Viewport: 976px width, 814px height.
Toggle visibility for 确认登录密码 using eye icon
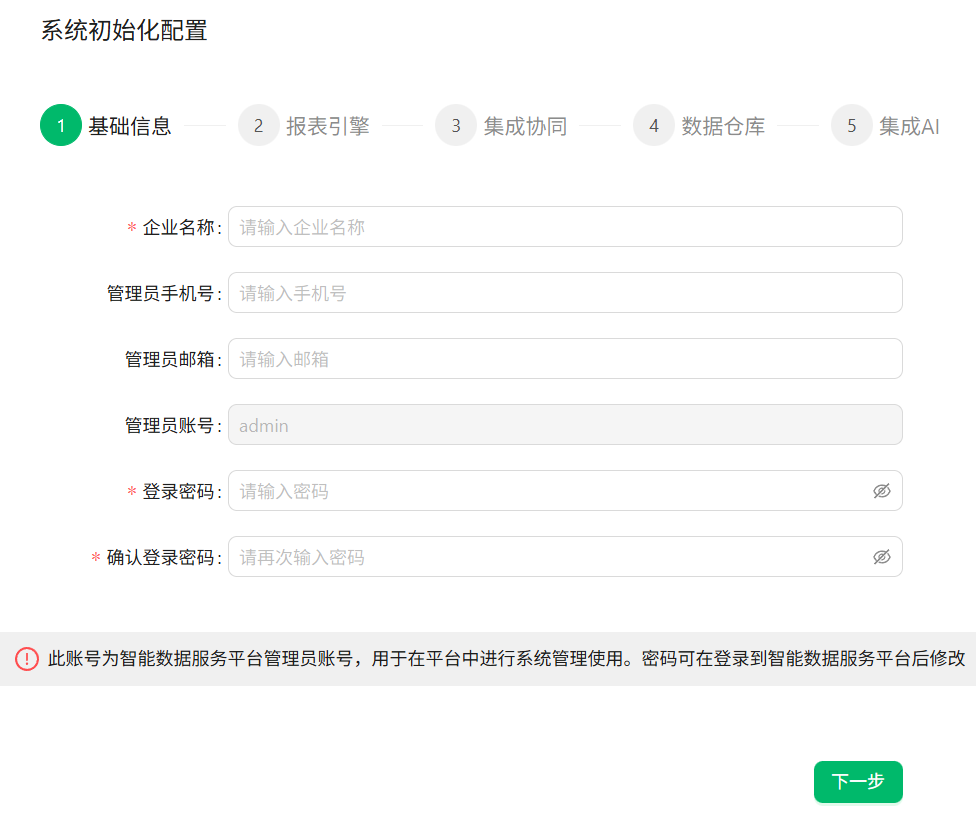(881, 557)
